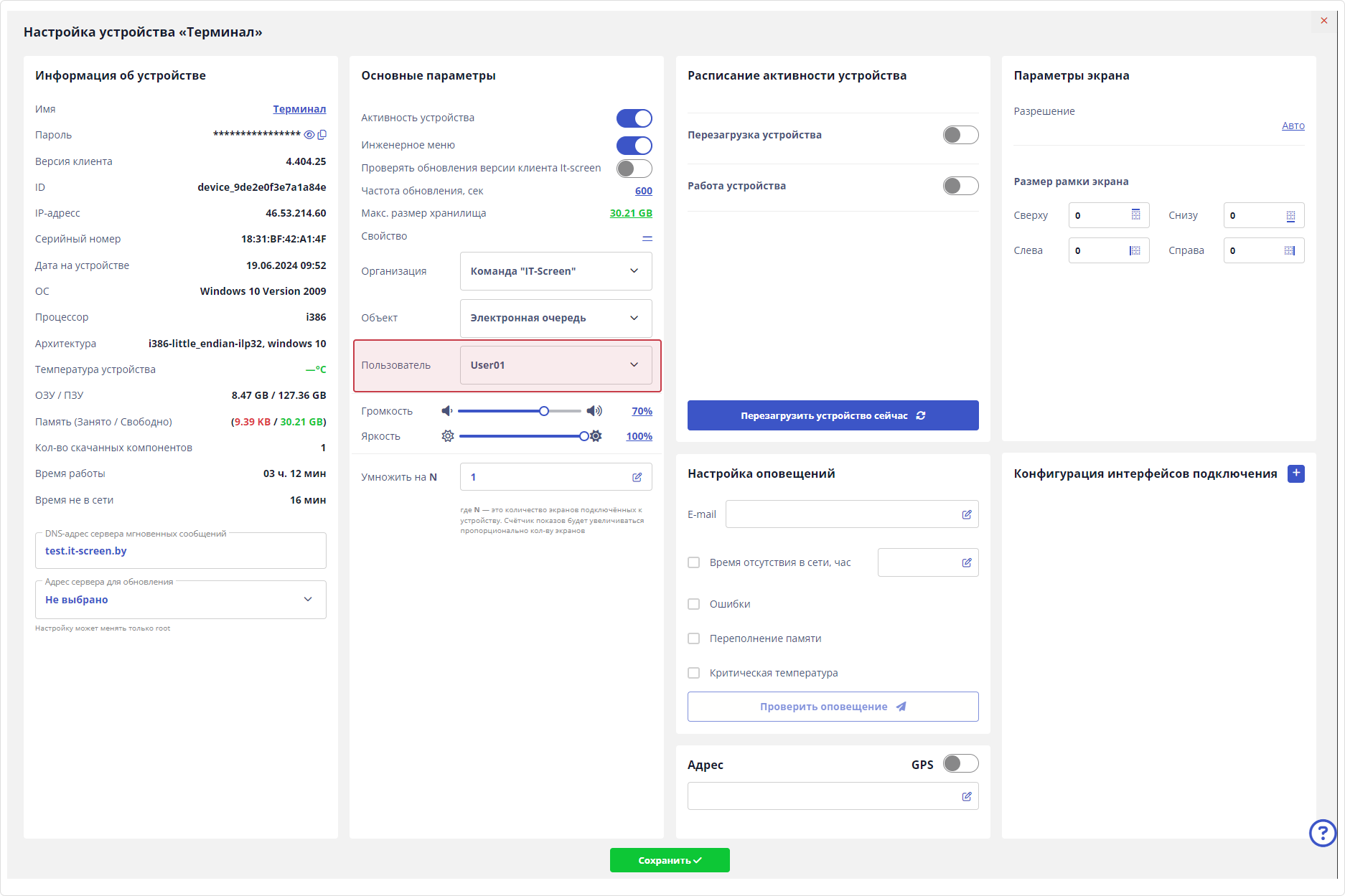Screen dimensions: 1345x896
Task: Click the Яркость slider handle
Action: pos(584,436)
